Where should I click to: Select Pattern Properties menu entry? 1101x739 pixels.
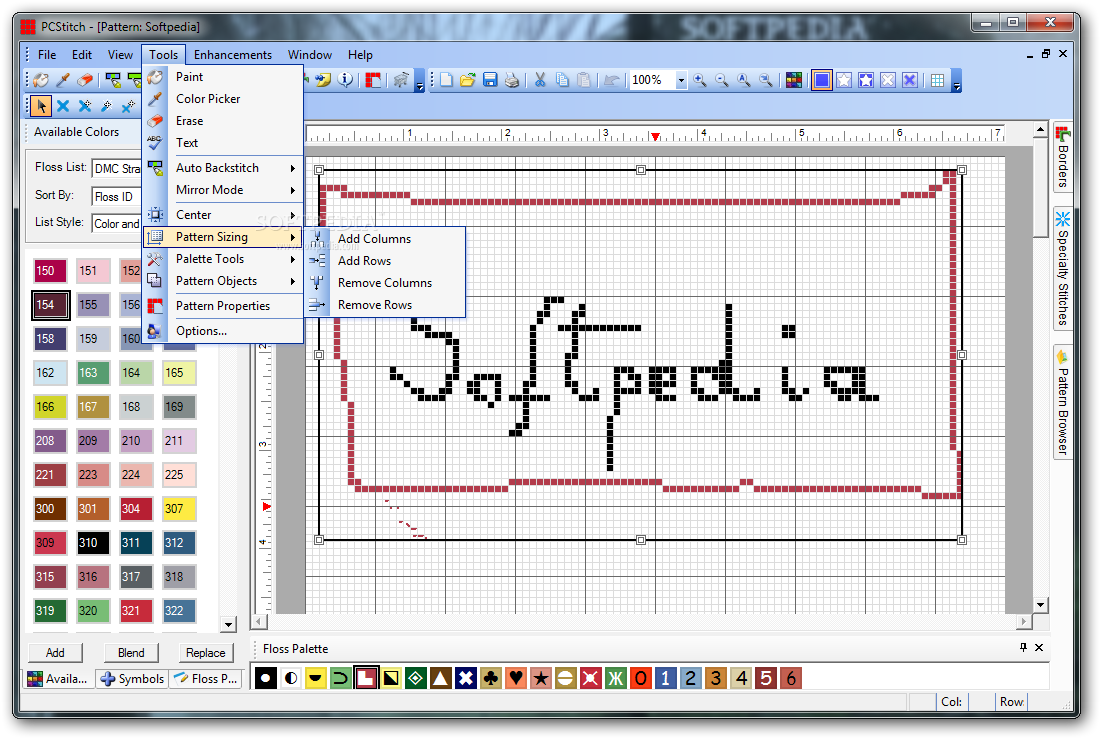point(223,306)
